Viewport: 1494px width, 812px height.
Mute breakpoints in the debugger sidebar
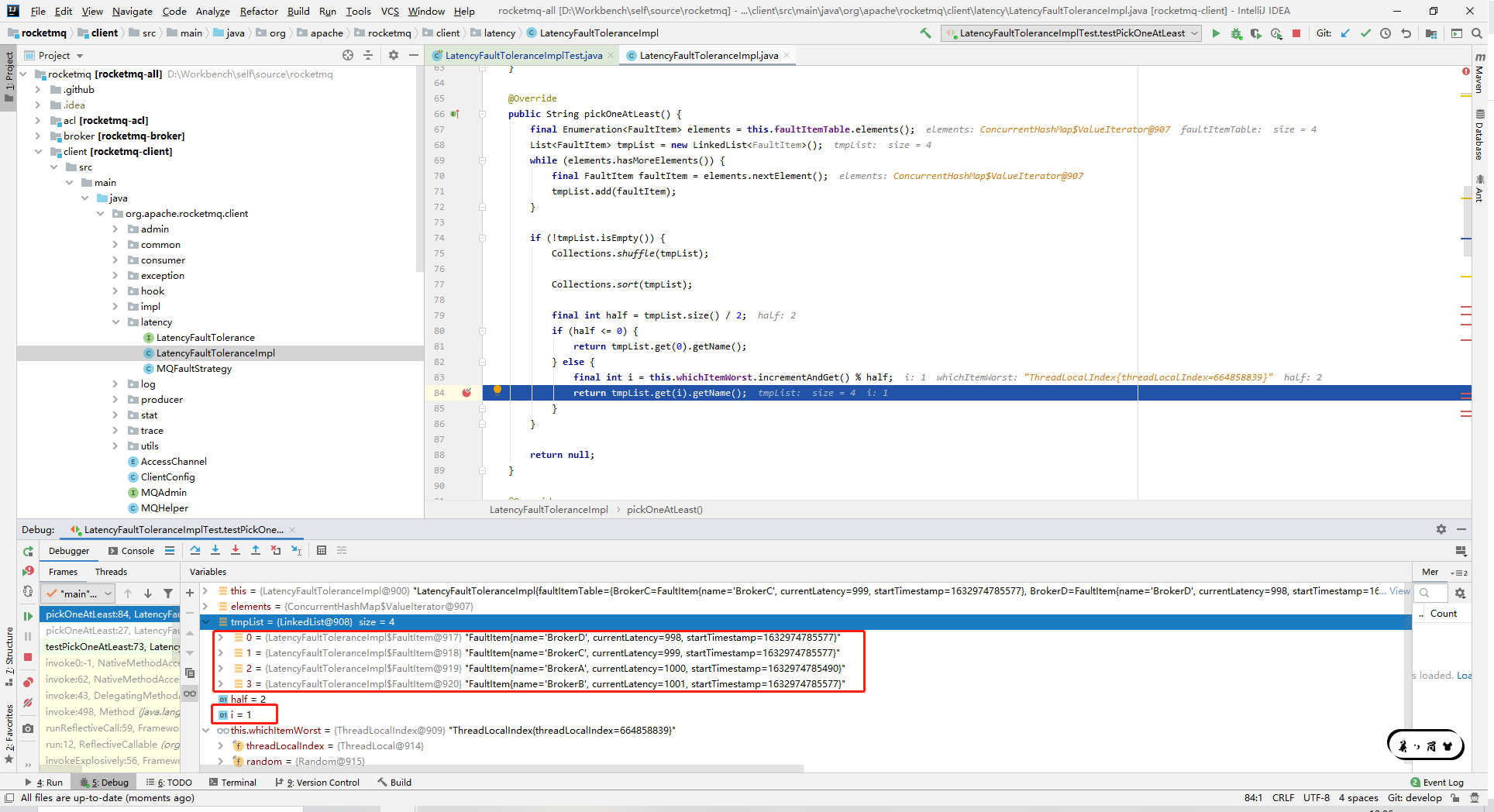[28, 701]
